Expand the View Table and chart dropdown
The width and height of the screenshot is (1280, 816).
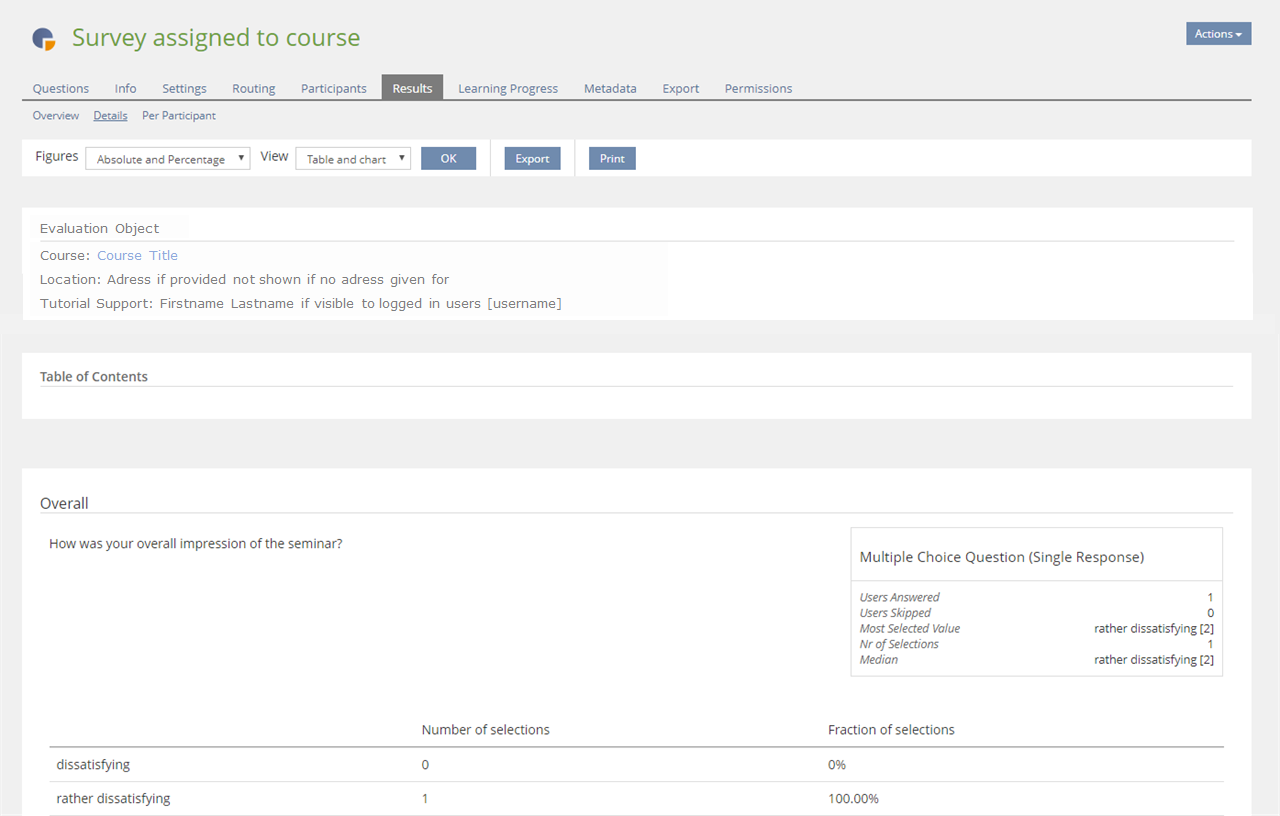pyautogui.click(x=353, y=159)
